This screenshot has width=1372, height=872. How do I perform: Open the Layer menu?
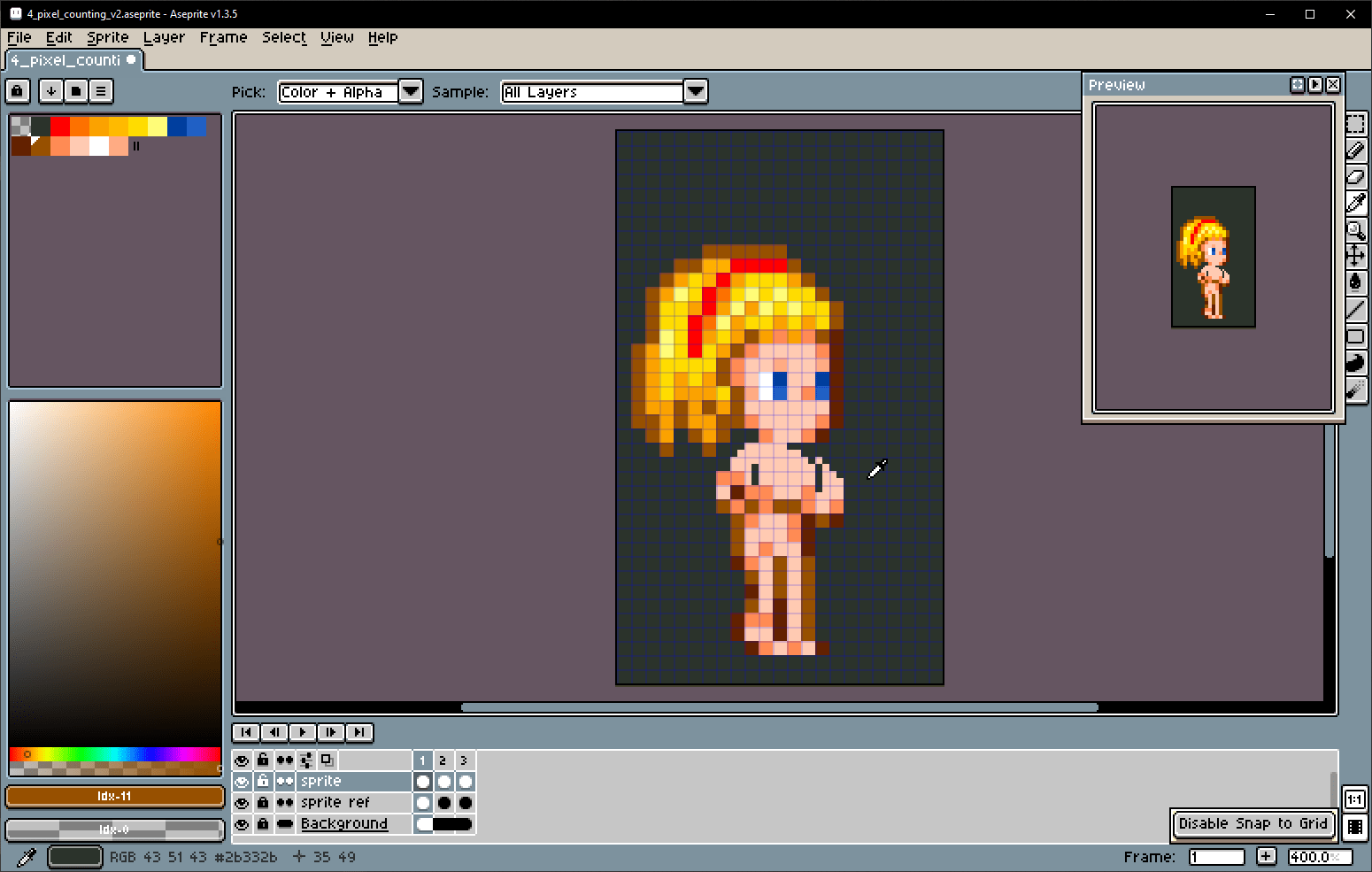pos(164,37)
